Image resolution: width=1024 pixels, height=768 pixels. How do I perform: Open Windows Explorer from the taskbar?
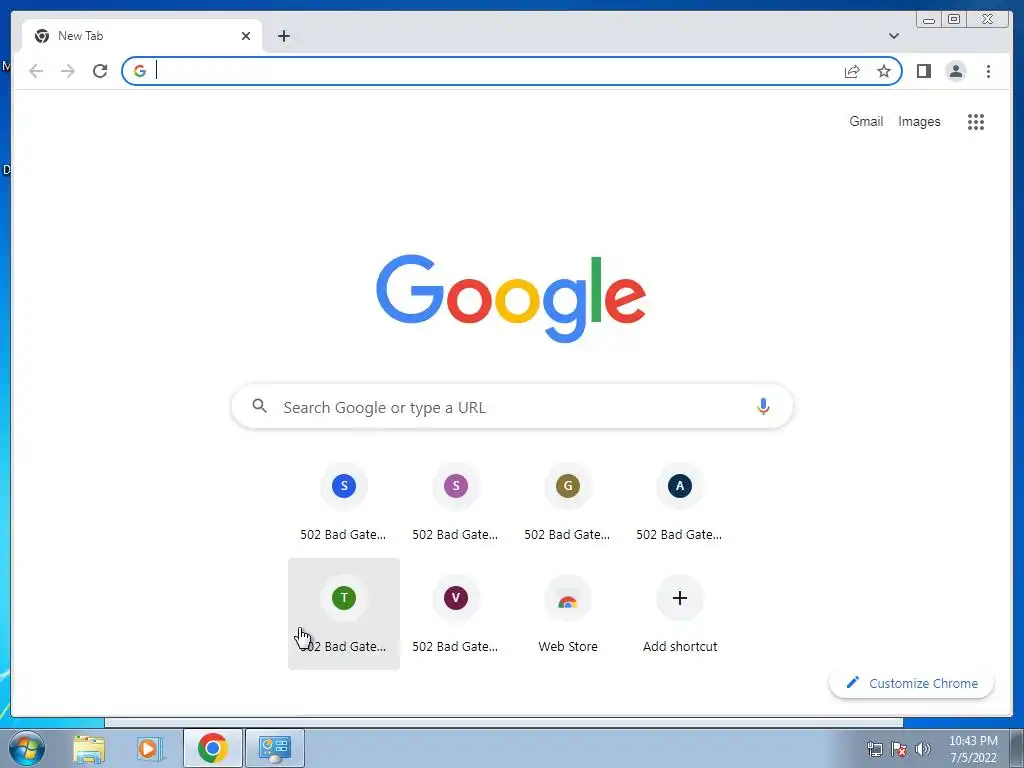point(89,748)
